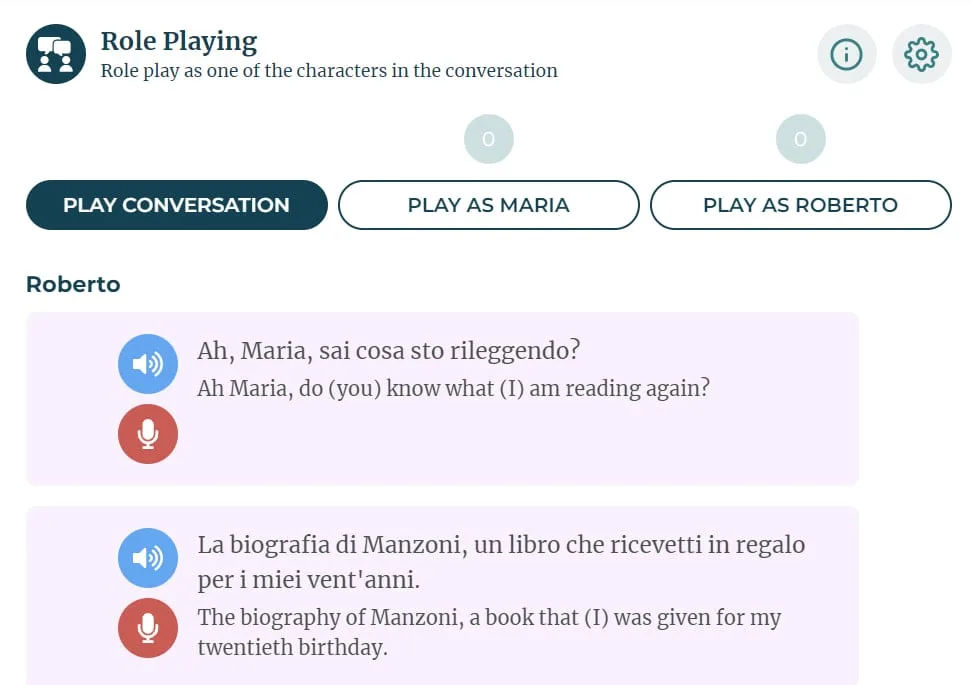Click Italian sentence "Ah, Maria, sai cosa sto rileggendo?"

[390, 352]
